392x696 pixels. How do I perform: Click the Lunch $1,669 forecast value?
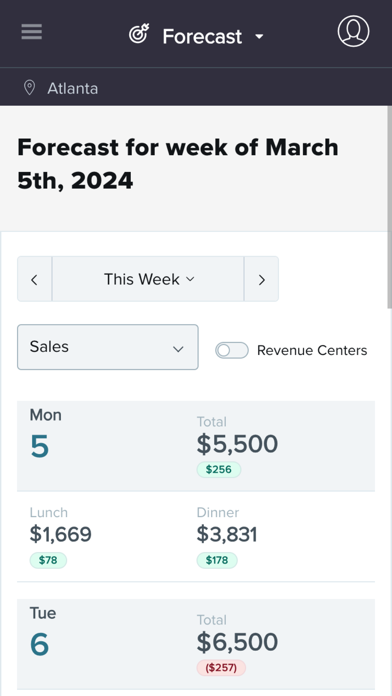coord(60,534)
